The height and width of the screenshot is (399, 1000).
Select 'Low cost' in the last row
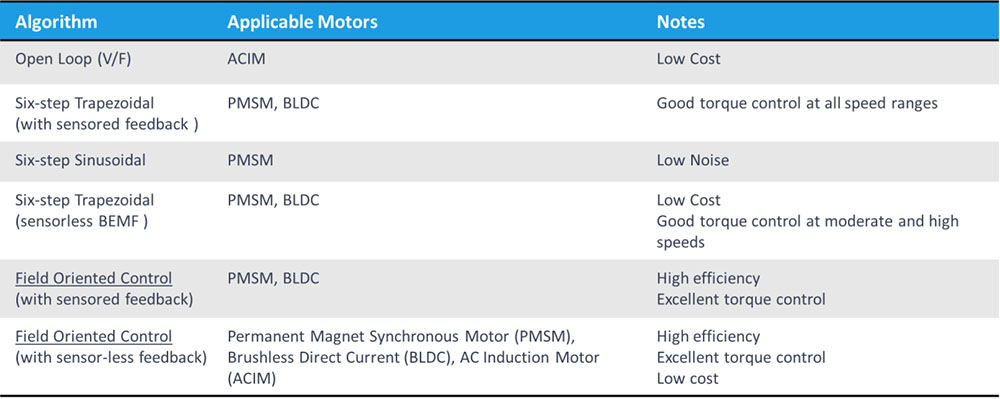pyautogui.click(x=688, y=378)
